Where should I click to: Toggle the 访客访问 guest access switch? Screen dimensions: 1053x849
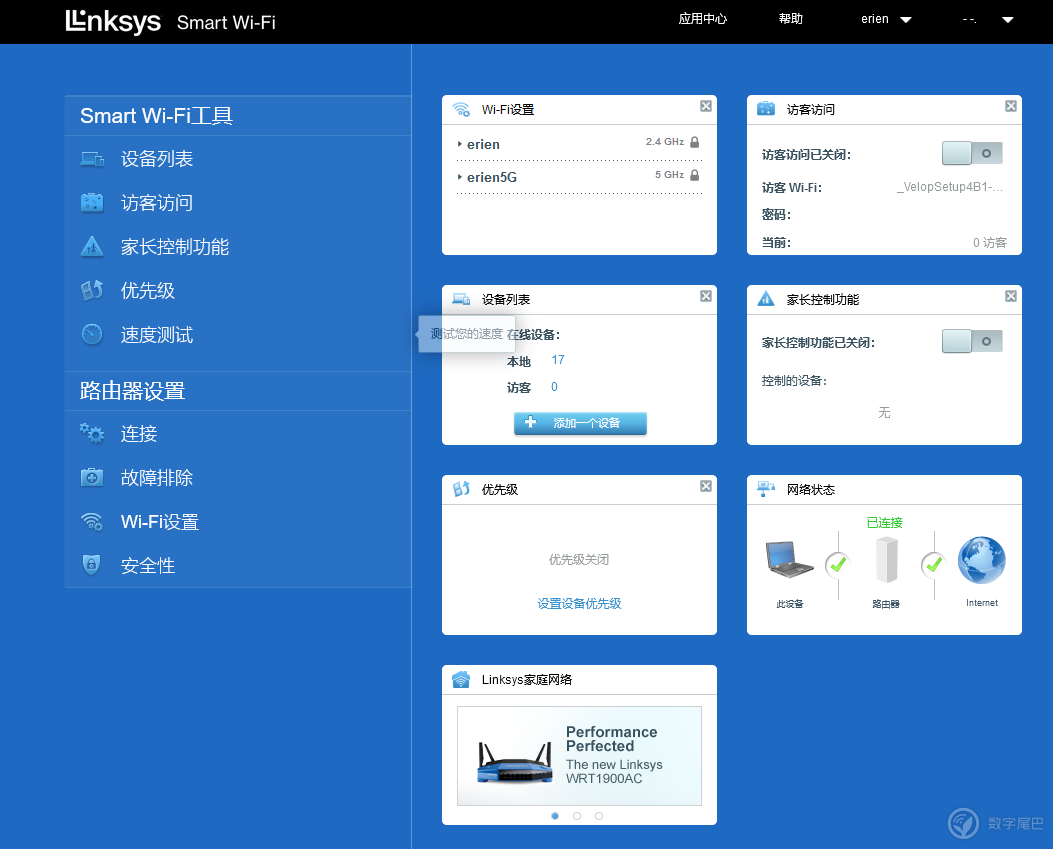coord(972,153)
